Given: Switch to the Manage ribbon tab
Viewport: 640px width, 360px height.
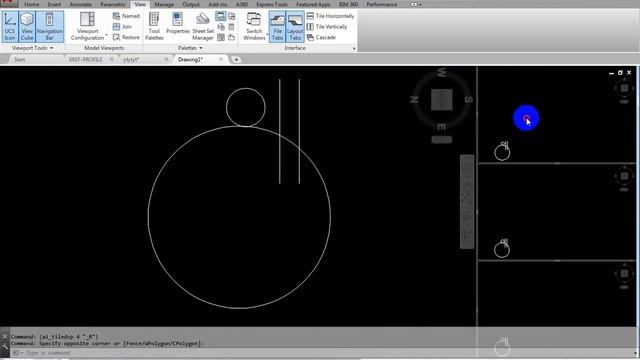Looking at the screenshot, I should pyautogui.click(x=164, y=4).
